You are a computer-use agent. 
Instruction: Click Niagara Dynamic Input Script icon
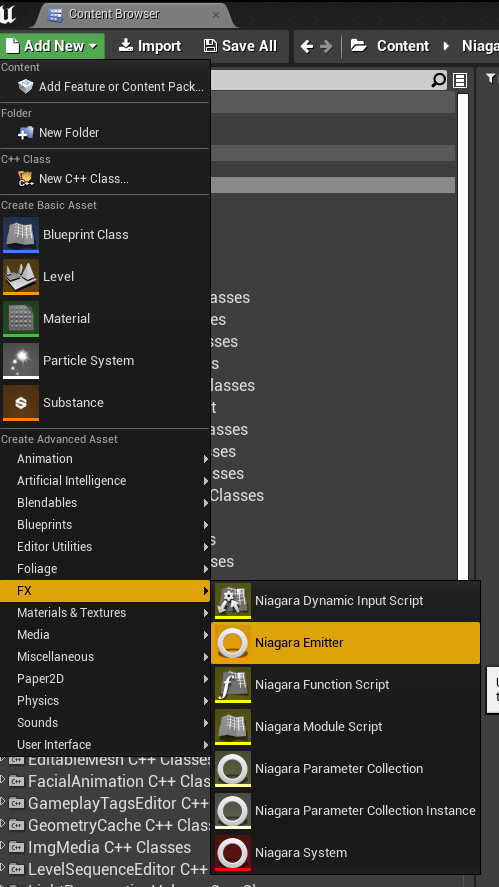click(x=233, y=601)
